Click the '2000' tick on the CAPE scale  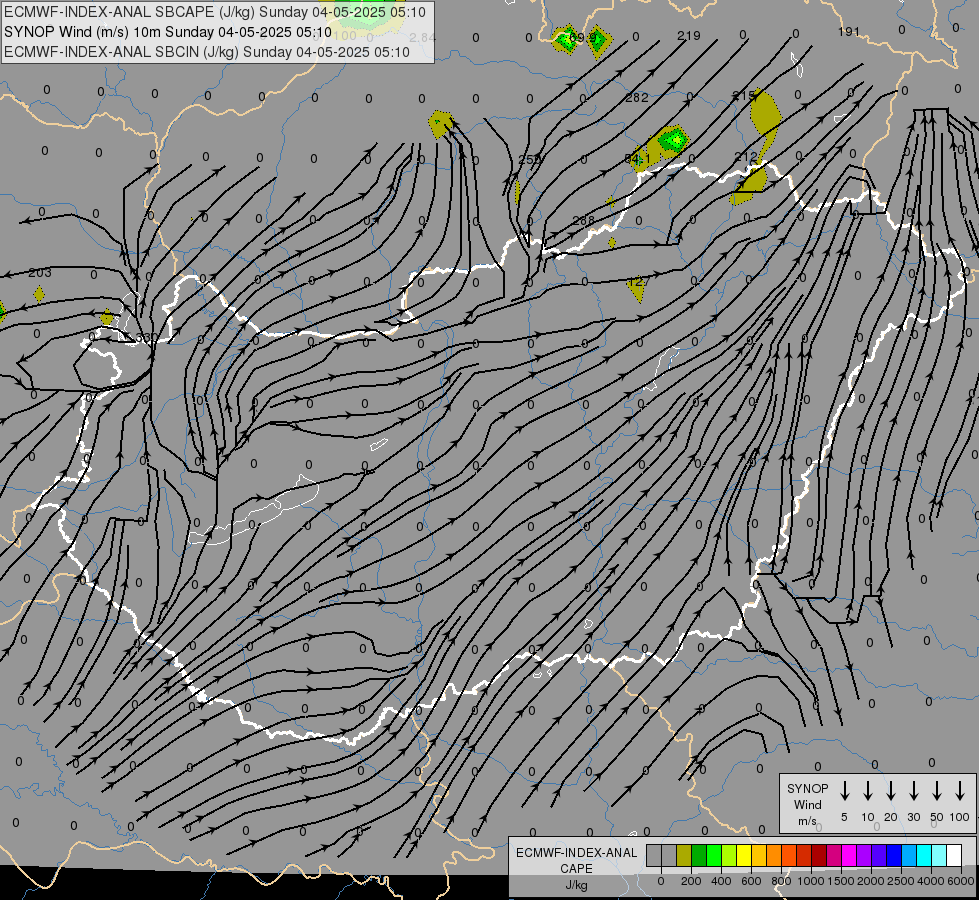(871, 881)
